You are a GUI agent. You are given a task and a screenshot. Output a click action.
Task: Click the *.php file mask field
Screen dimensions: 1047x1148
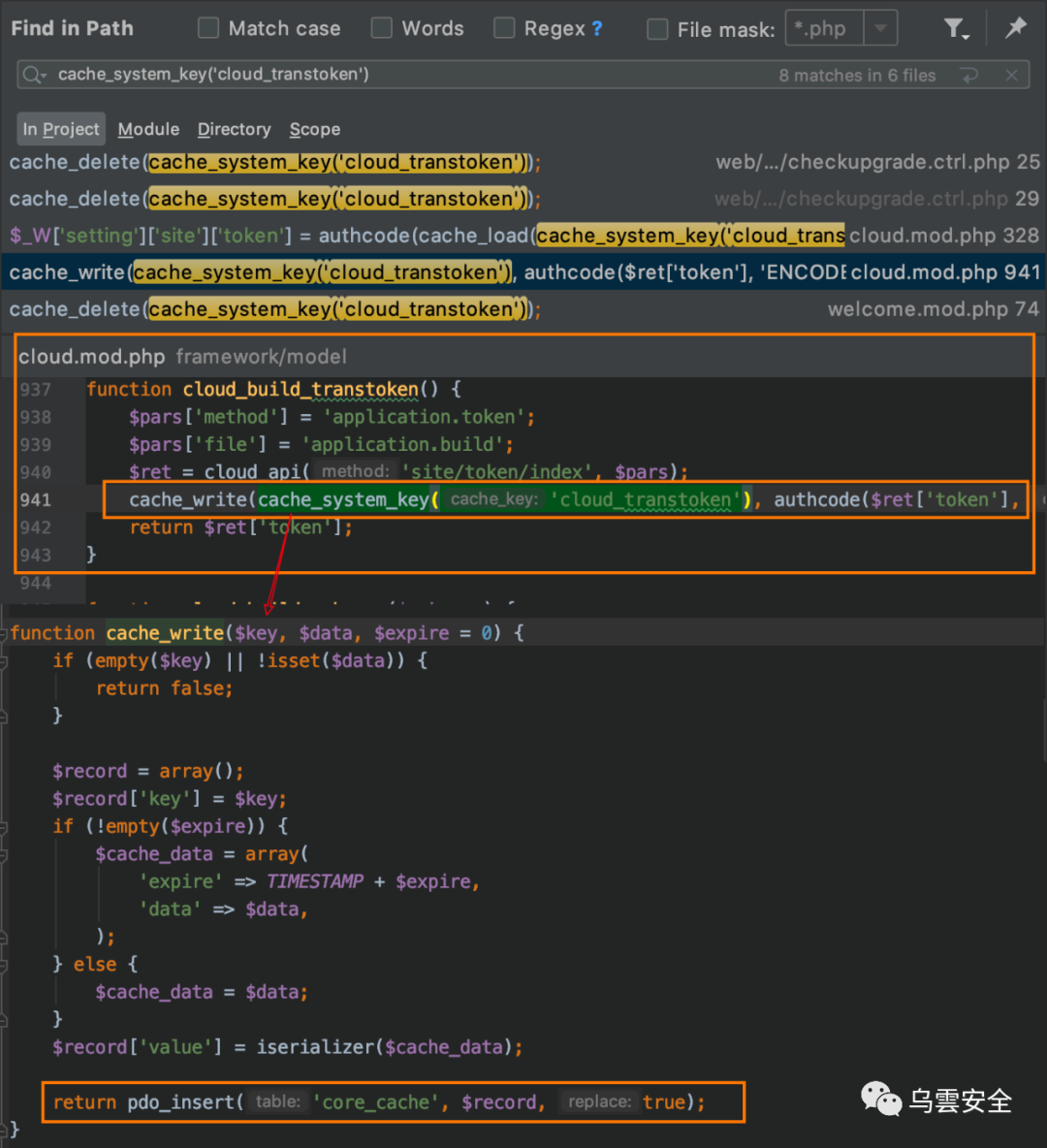(824, 28)
